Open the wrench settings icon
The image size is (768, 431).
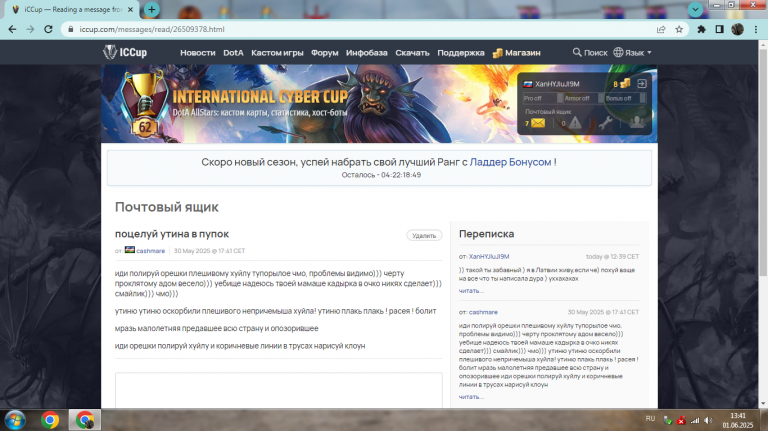[x=605, y=123]
